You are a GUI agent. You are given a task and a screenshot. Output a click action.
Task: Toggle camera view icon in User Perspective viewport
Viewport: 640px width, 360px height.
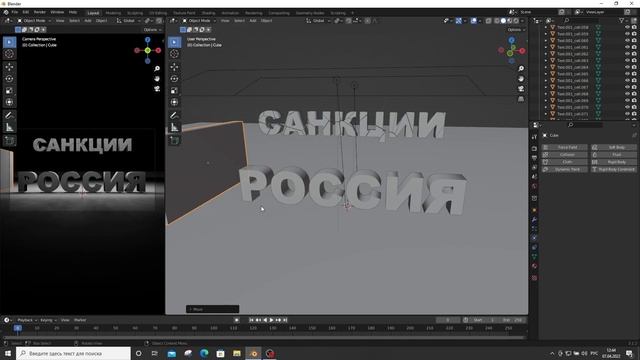coord(521,89)
